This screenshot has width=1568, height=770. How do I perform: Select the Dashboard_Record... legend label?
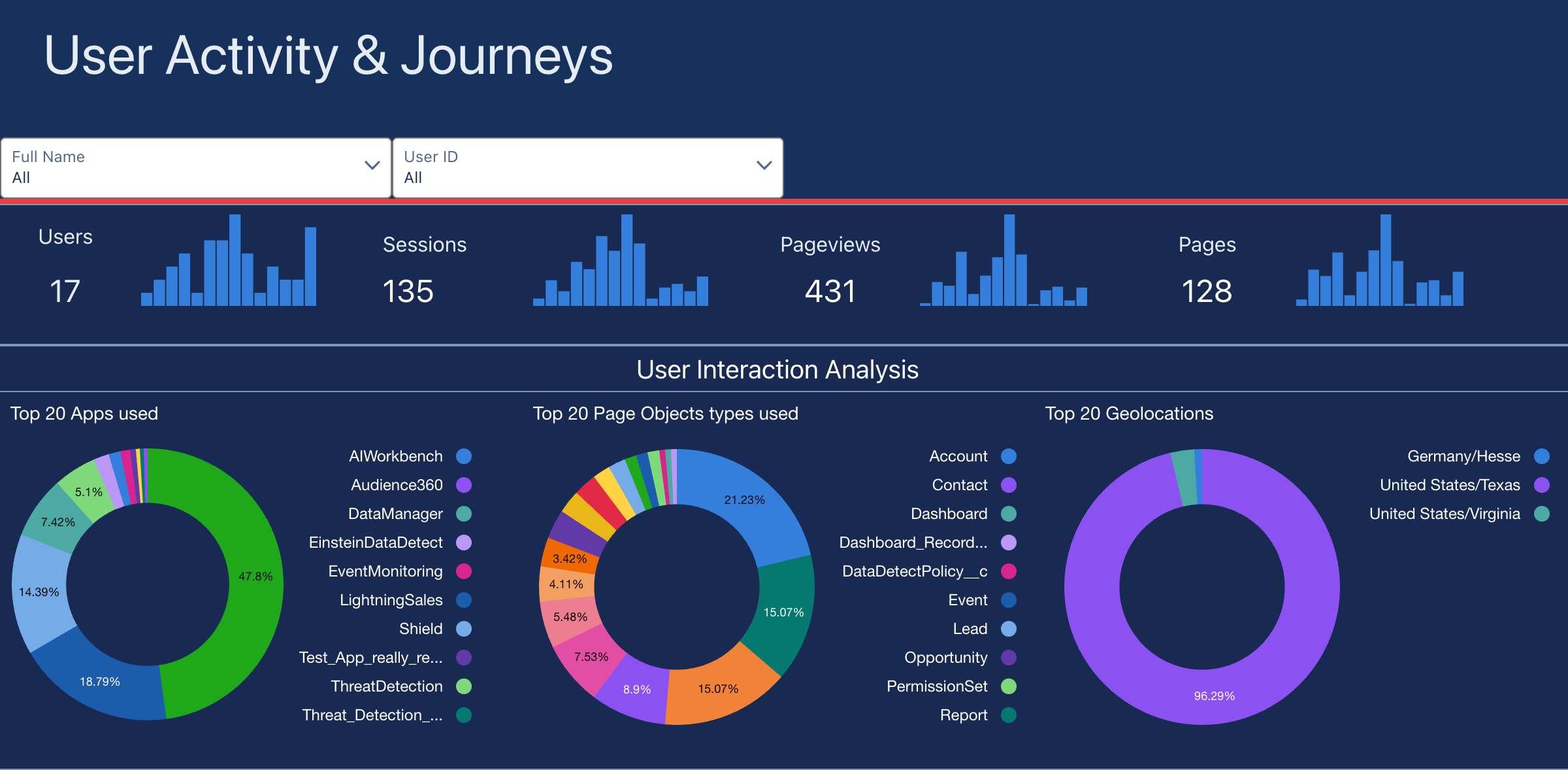coord(913,543)
